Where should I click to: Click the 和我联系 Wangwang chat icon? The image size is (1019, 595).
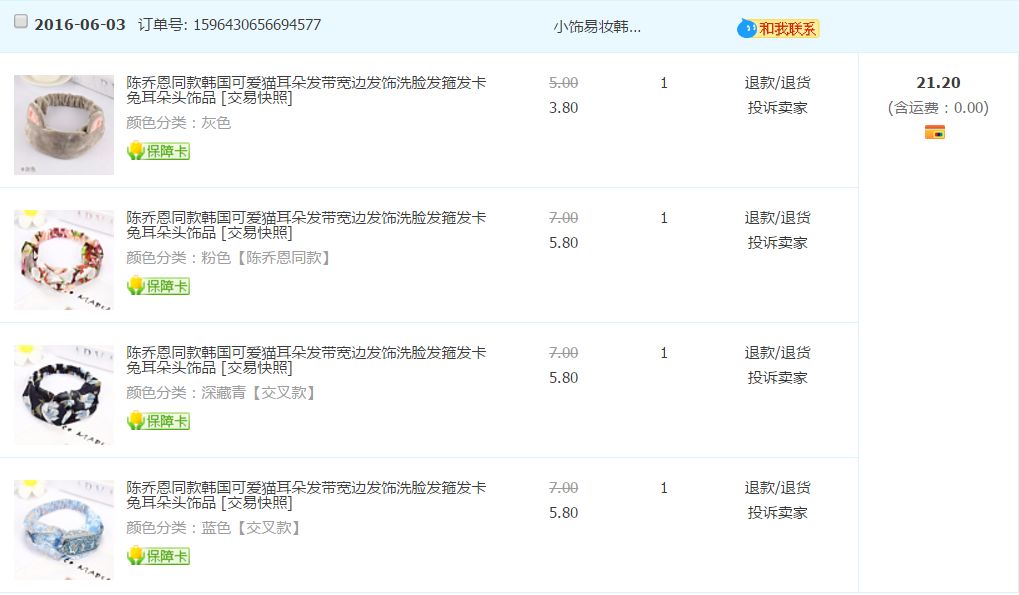pos(778,29)
